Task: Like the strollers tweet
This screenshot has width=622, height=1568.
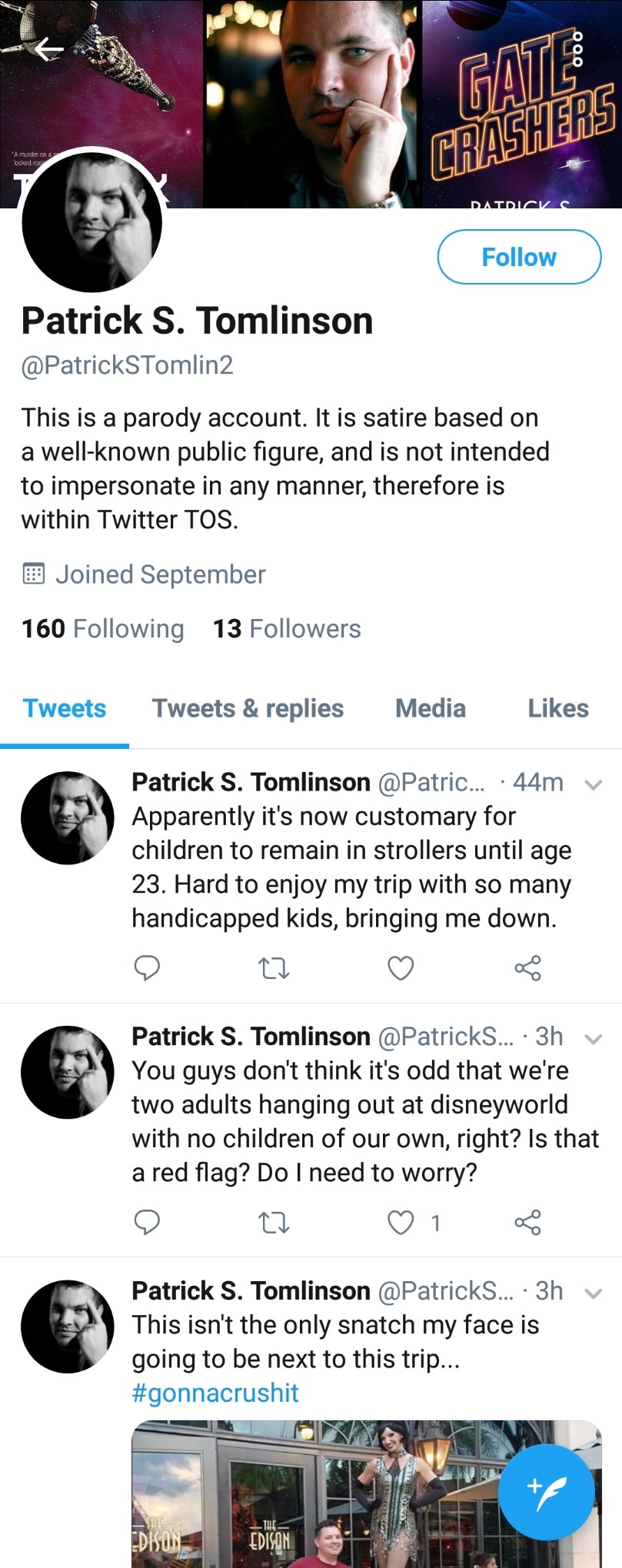Action: pos(401,967)
